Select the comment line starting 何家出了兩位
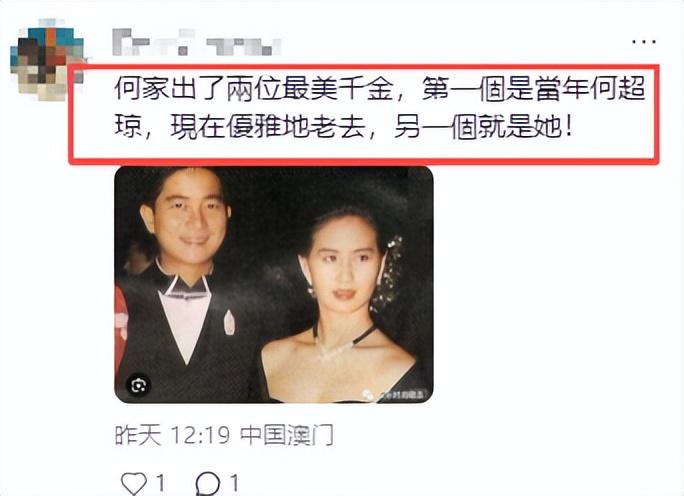This screenshot has height=496, width=684. [x=380, y=89]
